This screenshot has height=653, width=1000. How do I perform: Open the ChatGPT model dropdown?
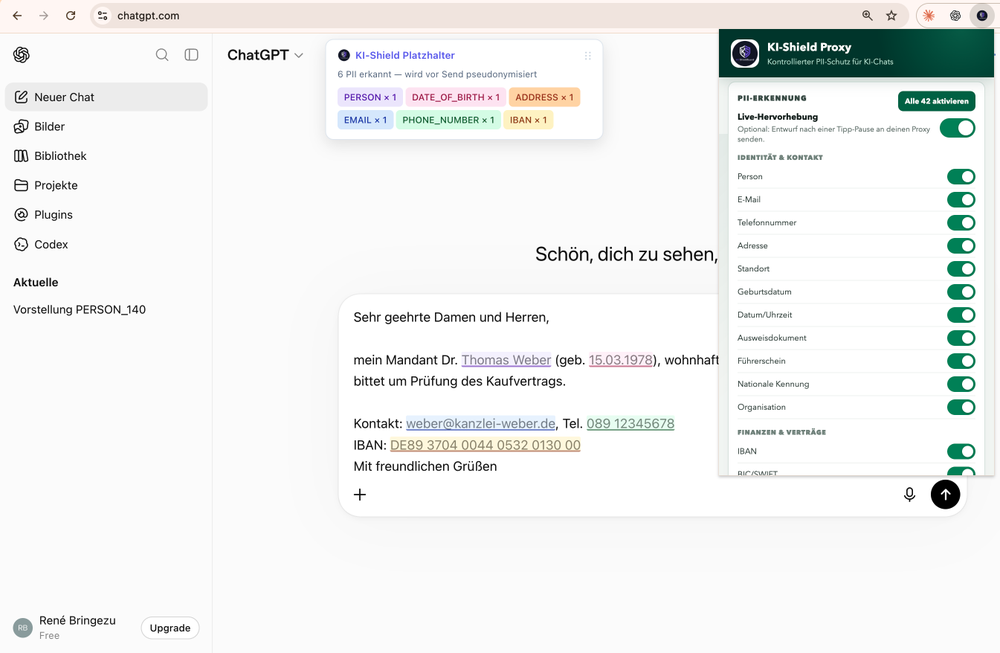coord(265,55)
